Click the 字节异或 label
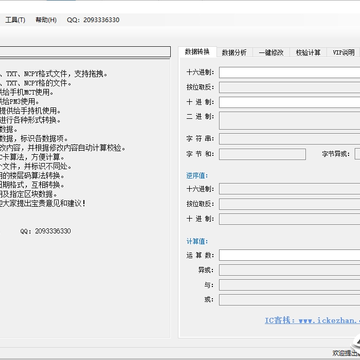Screen dimensions: 360x360 click(x=336, y=154)
